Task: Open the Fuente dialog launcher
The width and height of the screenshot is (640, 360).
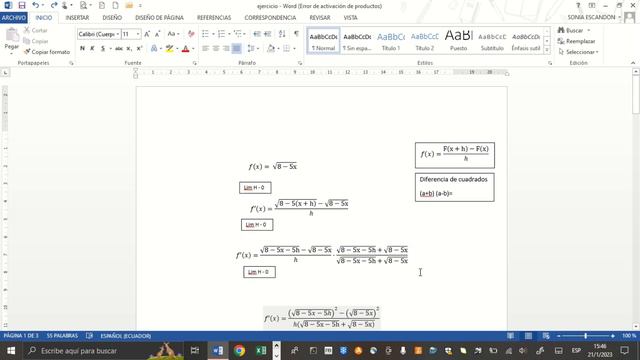Action: click(194, 63)
